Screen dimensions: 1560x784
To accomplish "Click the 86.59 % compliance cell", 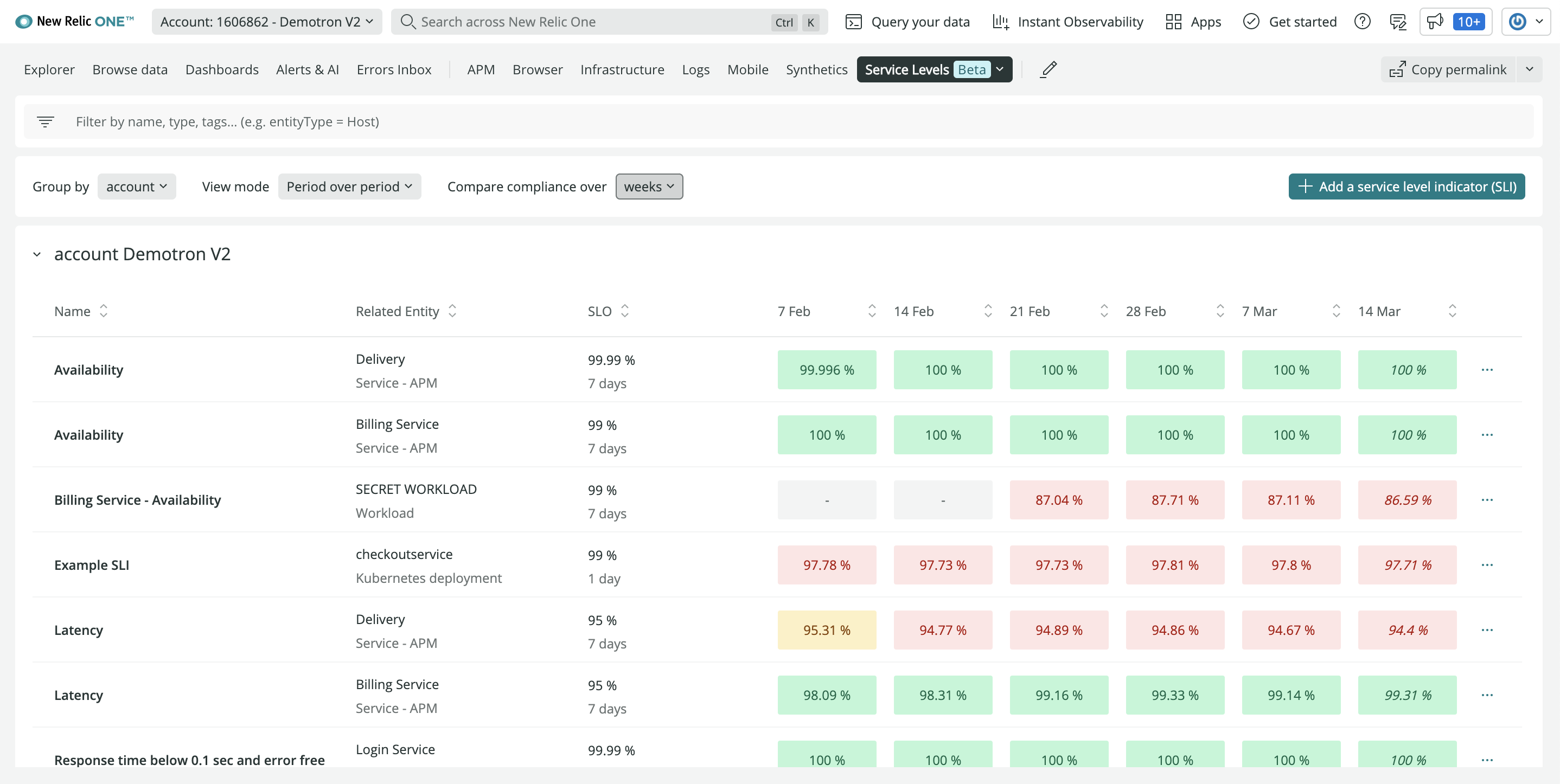I will [x=1408, y=500].
